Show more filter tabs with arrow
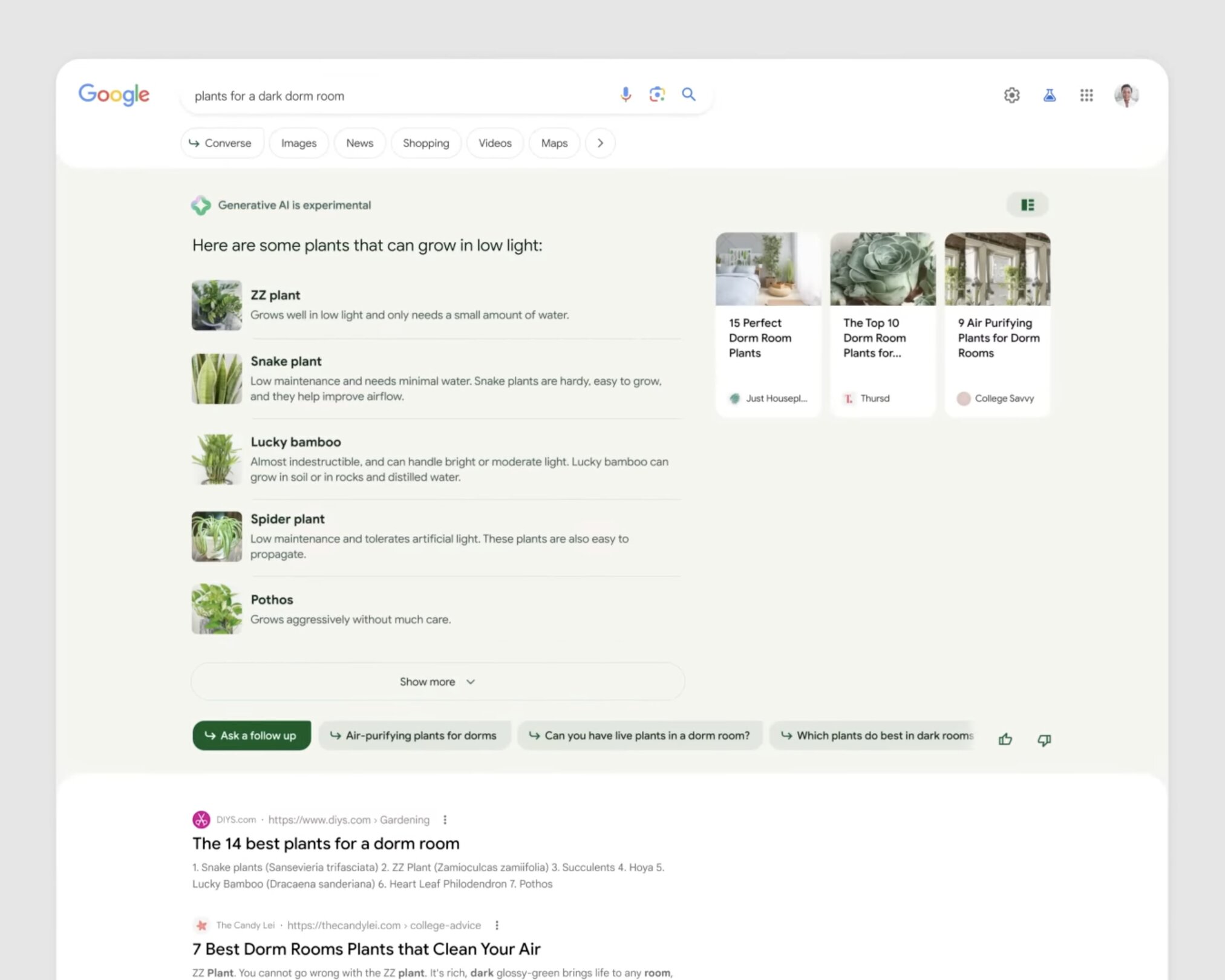1225x980 pixels. pos(600,143)
